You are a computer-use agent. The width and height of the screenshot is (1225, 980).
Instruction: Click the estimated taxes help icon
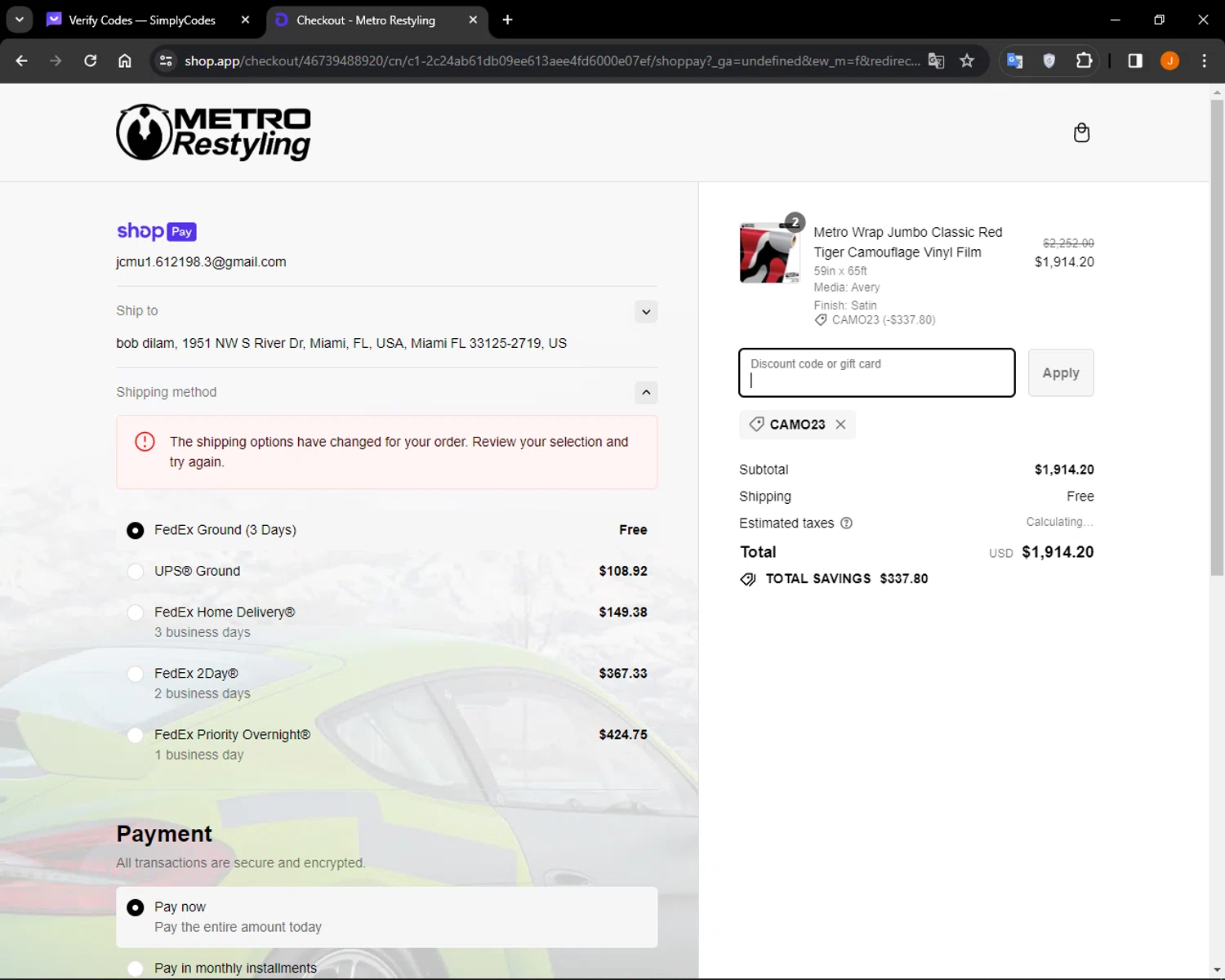(x=846, y=523)
